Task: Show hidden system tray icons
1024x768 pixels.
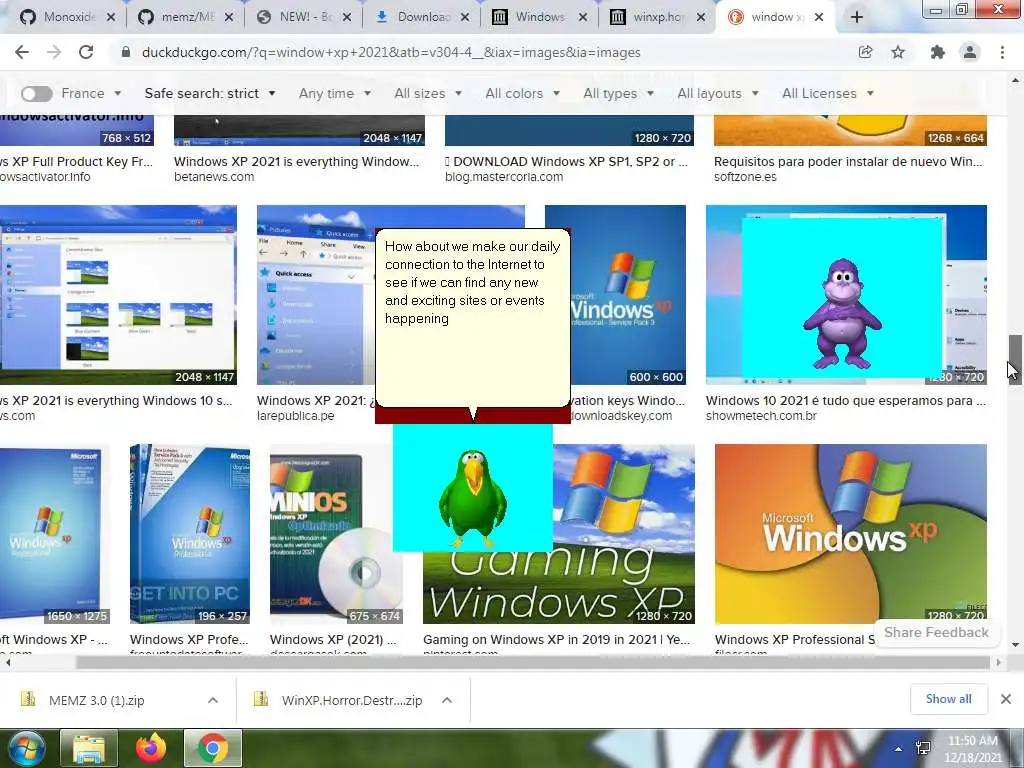Action: pos(899,749)
